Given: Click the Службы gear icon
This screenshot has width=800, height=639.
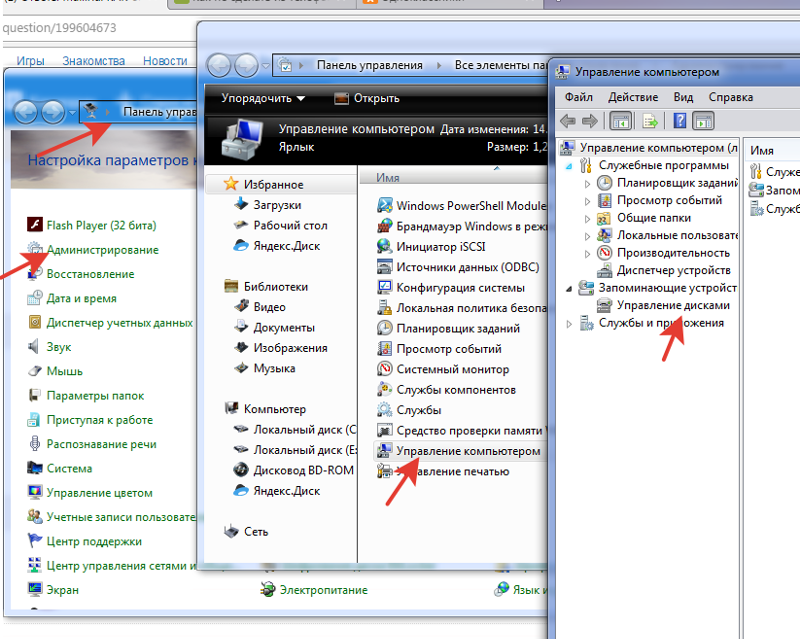Looking at the screenshot, I should 385,410.
